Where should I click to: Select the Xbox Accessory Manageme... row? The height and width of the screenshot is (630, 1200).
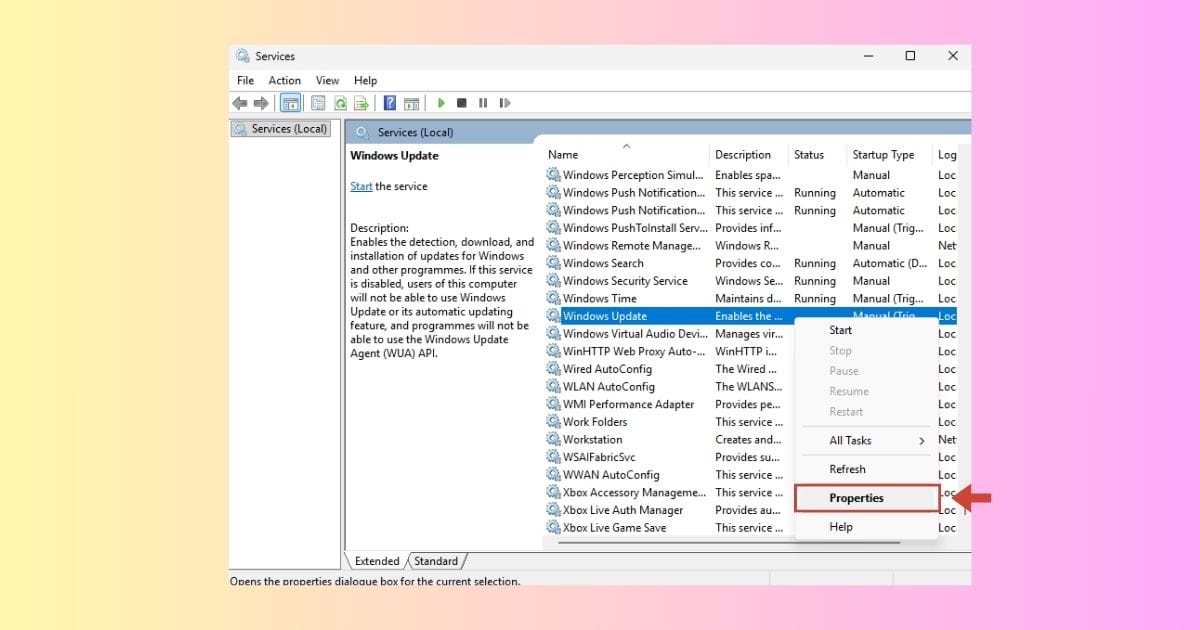(669, 492)
